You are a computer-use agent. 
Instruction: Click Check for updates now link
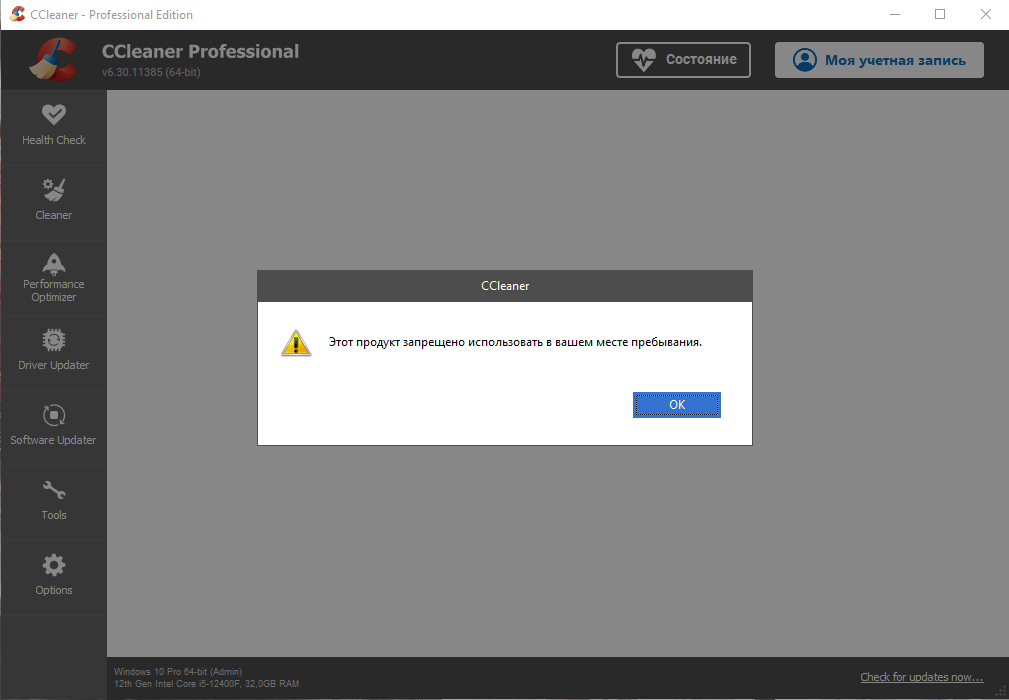tap(921, 677)
